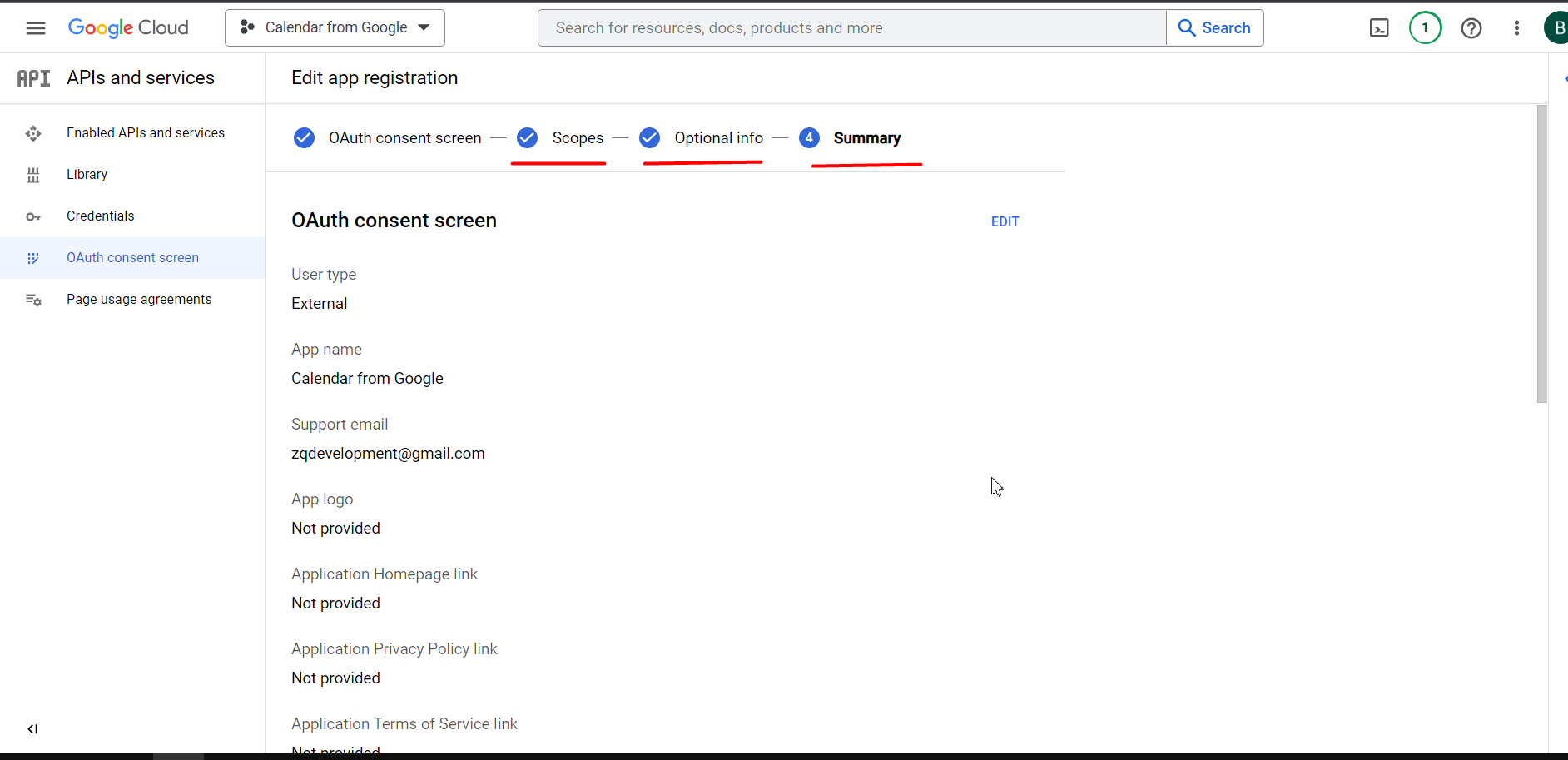Open the three-dot settings menu
The height and width of the screenshot is (760, 1568).
1516,28
